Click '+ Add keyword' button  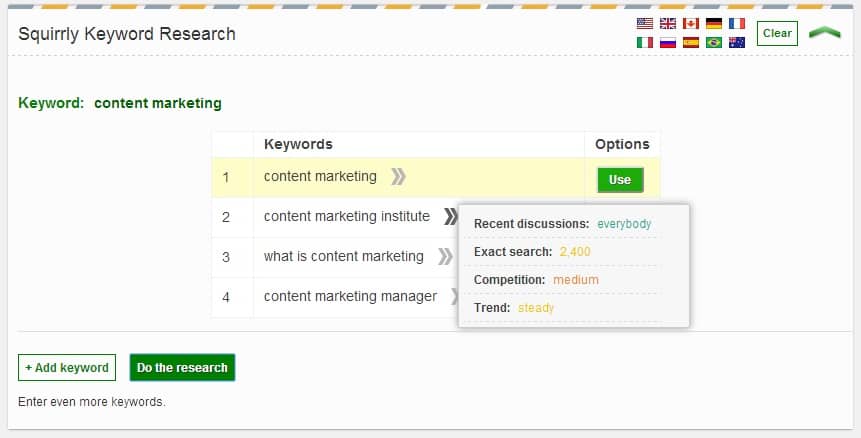(x=67, y=368)
